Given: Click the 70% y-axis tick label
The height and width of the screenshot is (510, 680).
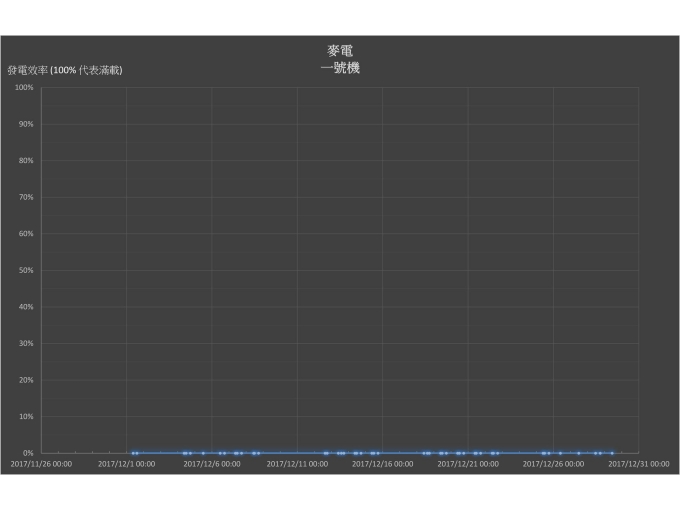Looking at the screenshot, I should click(x=26, y=198).
